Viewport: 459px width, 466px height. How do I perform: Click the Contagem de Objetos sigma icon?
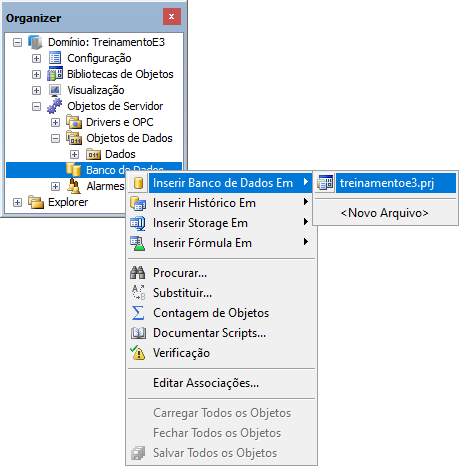click(138, 313)
